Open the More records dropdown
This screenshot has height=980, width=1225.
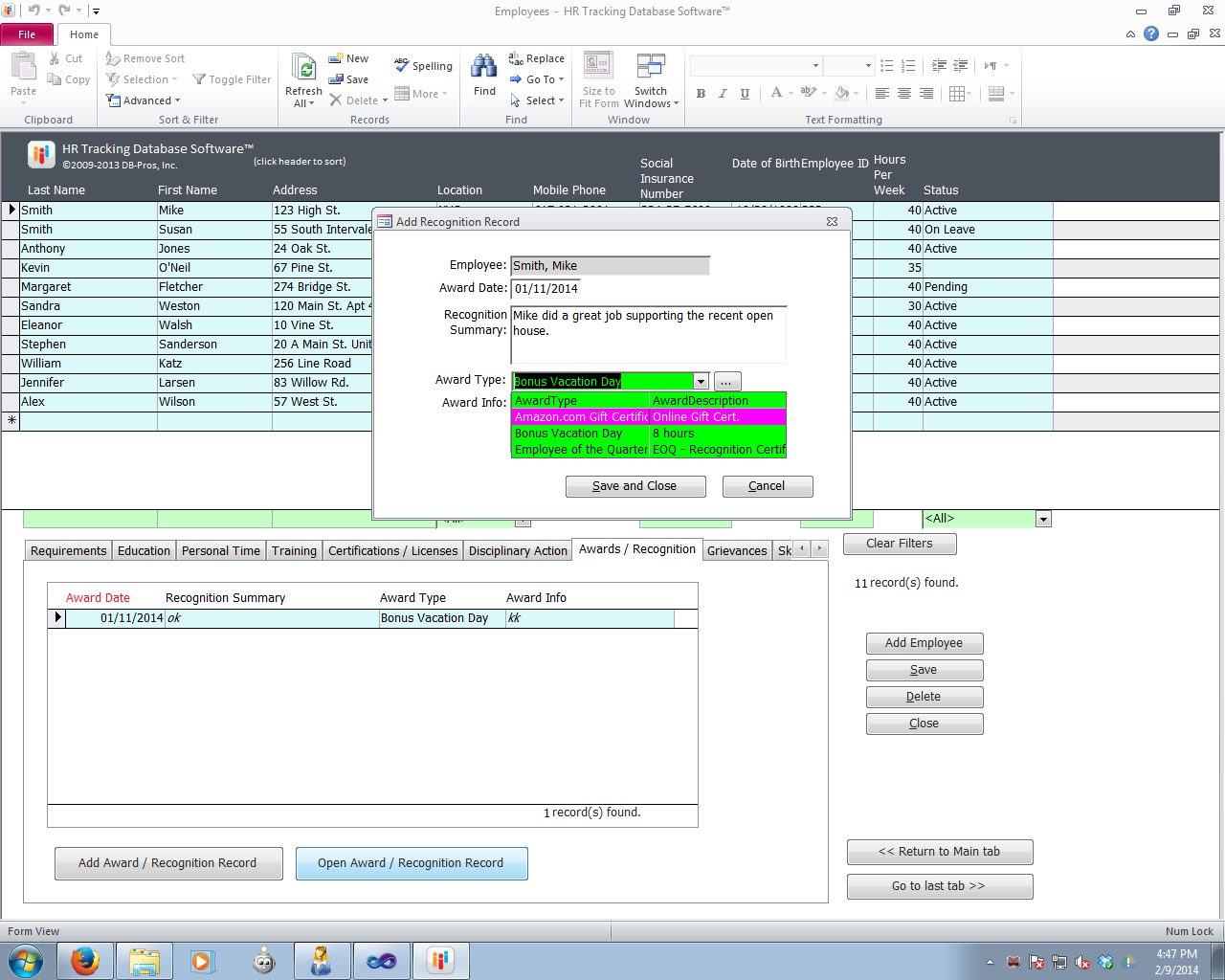[x=421, y=94]
